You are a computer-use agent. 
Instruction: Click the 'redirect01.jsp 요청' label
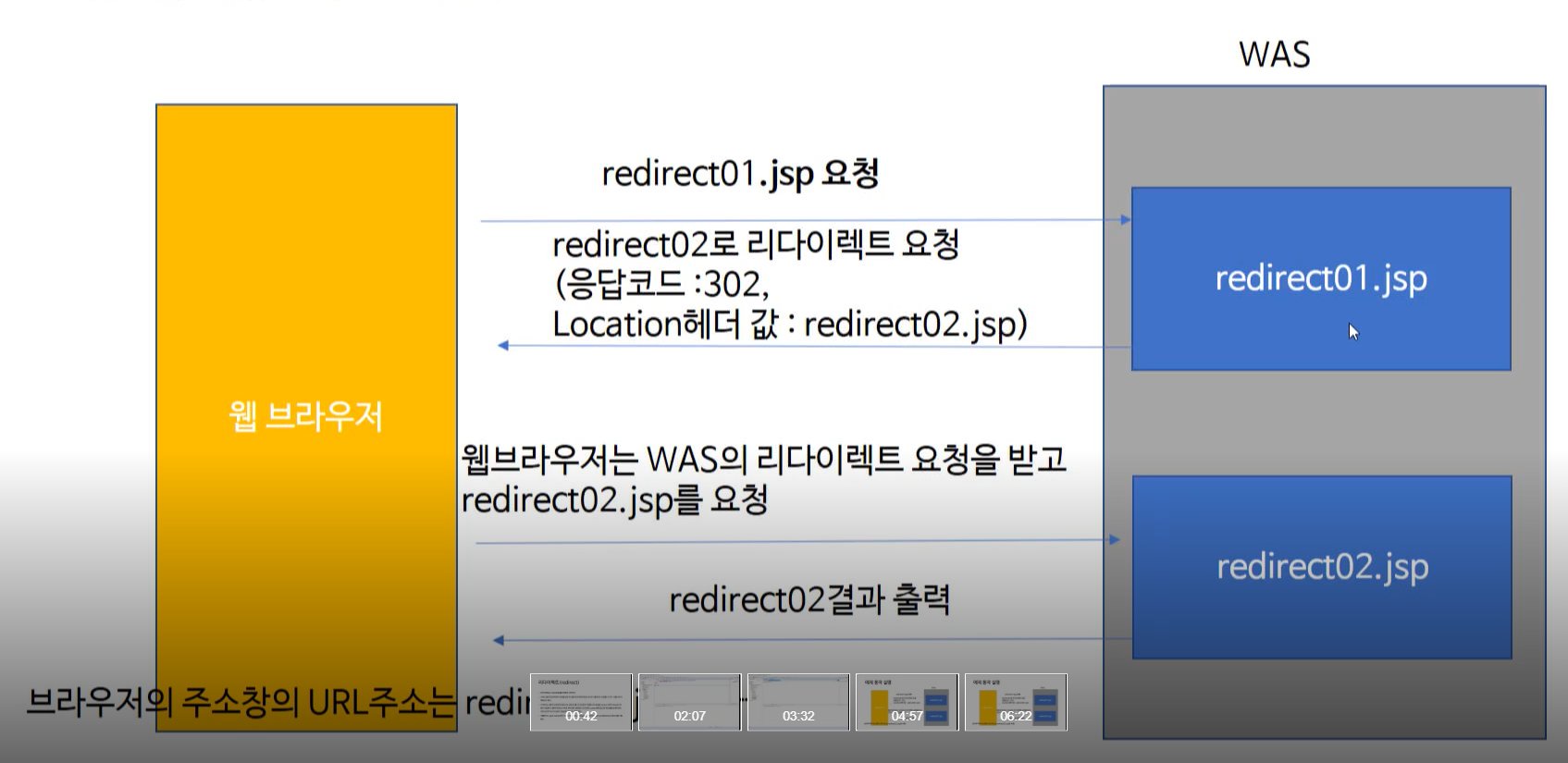click(x=740, y=174)
